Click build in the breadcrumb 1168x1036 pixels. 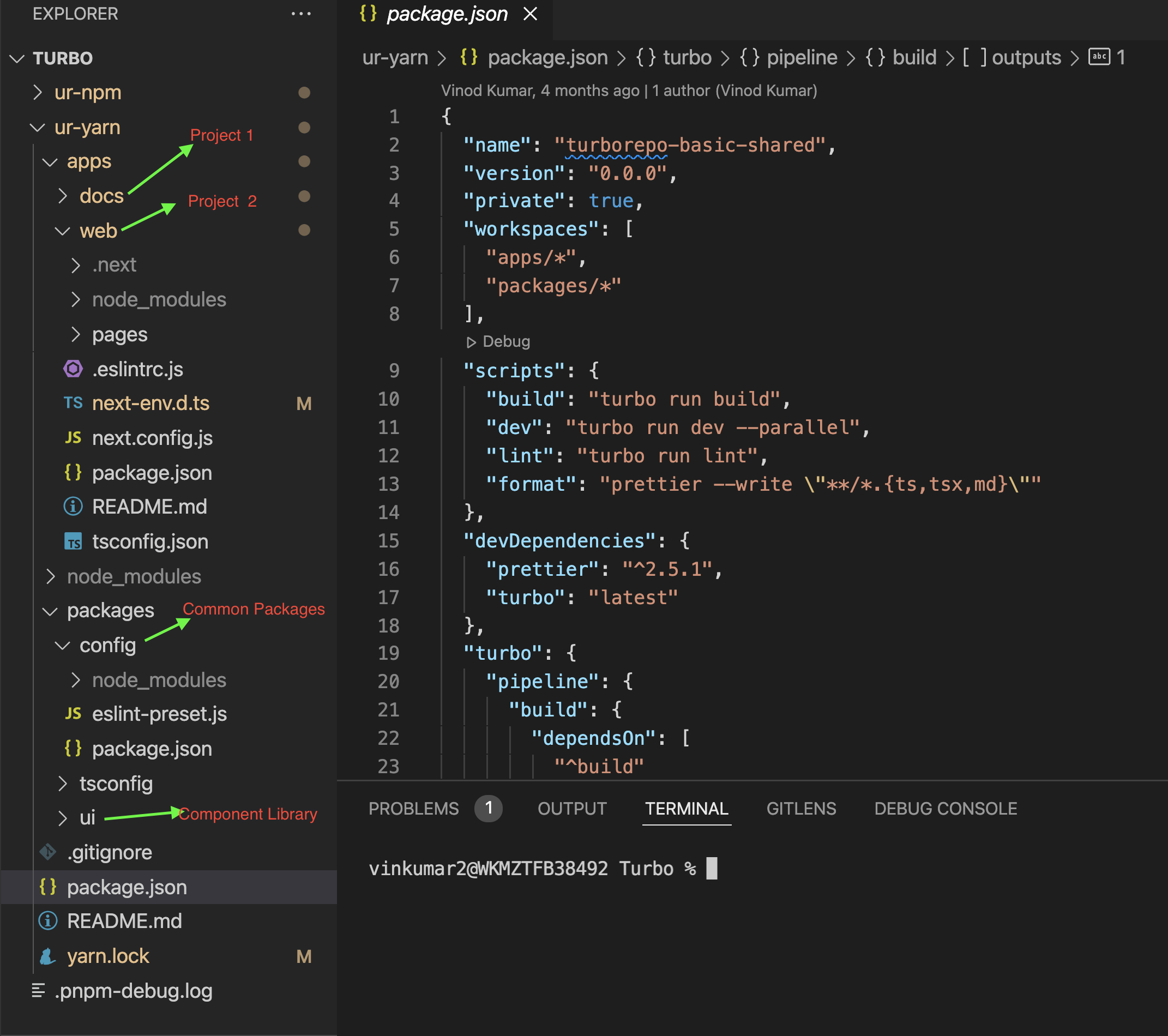click(914, 58)
